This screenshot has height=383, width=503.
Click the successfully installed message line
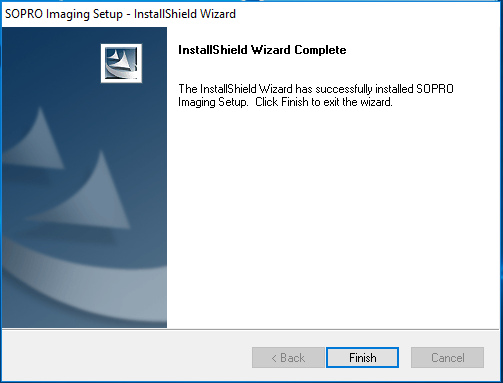click(x=316, y=89)
